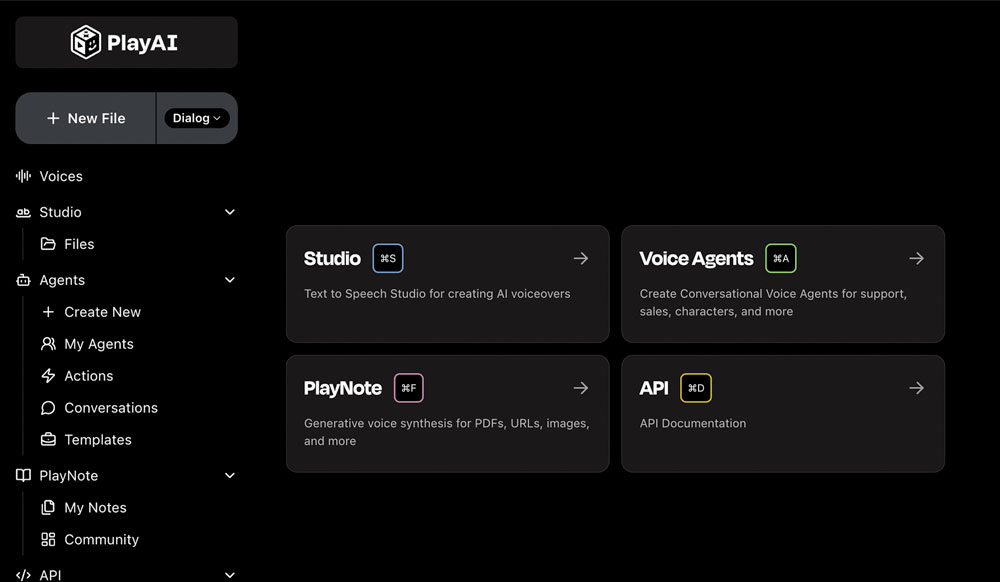Click the PlayNote card title
Image resolution: width=1000 pixels, height=582 pixels.
click(x=342, y=388)
